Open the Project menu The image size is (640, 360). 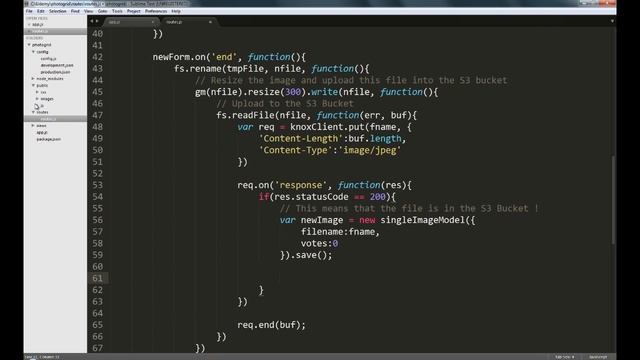pyautogui.click(x=133, y=11)
